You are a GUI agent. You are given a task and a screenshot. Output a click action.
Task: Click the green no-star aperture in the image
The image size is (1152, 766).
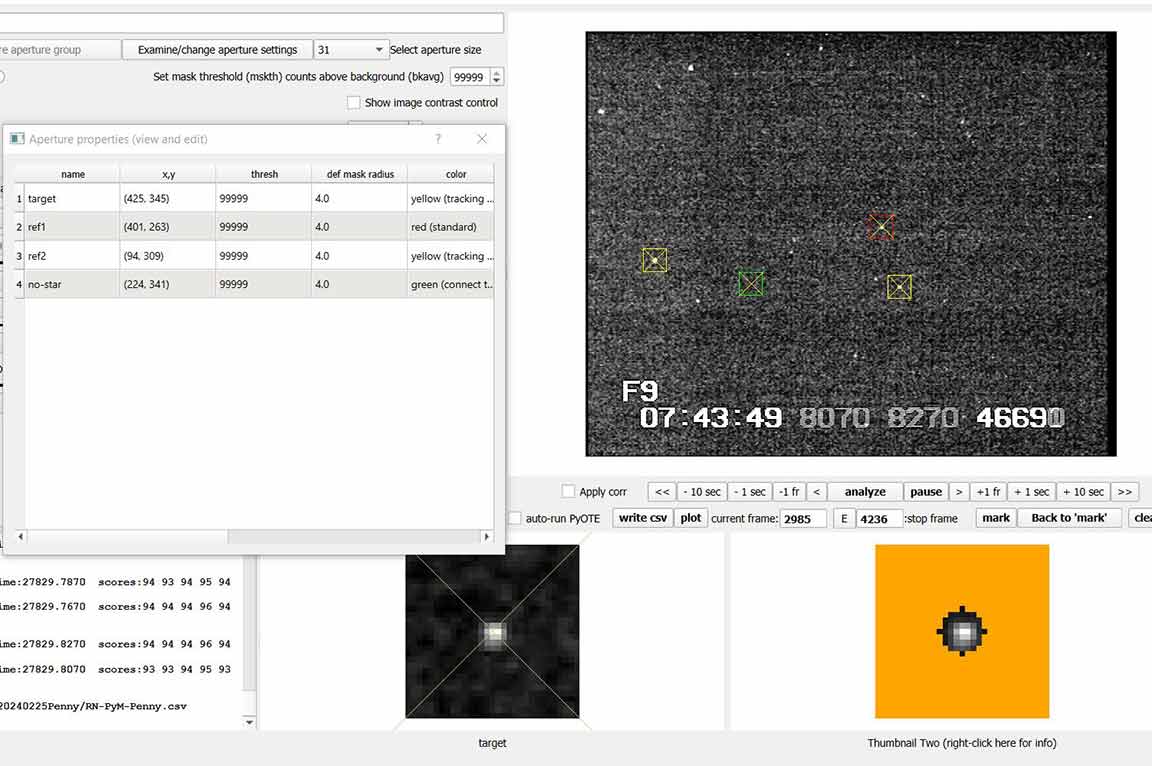[751, 283]
